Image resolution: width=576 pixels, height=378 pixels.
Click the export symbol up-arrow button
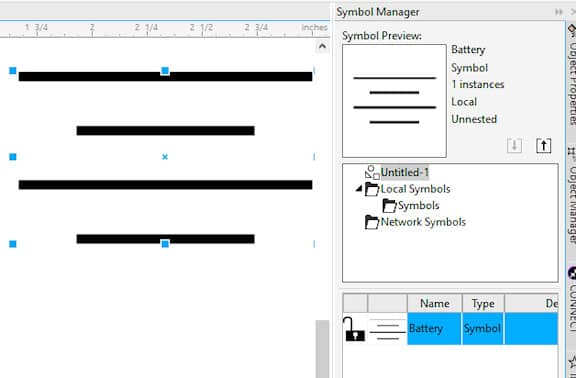coord(544,146)
